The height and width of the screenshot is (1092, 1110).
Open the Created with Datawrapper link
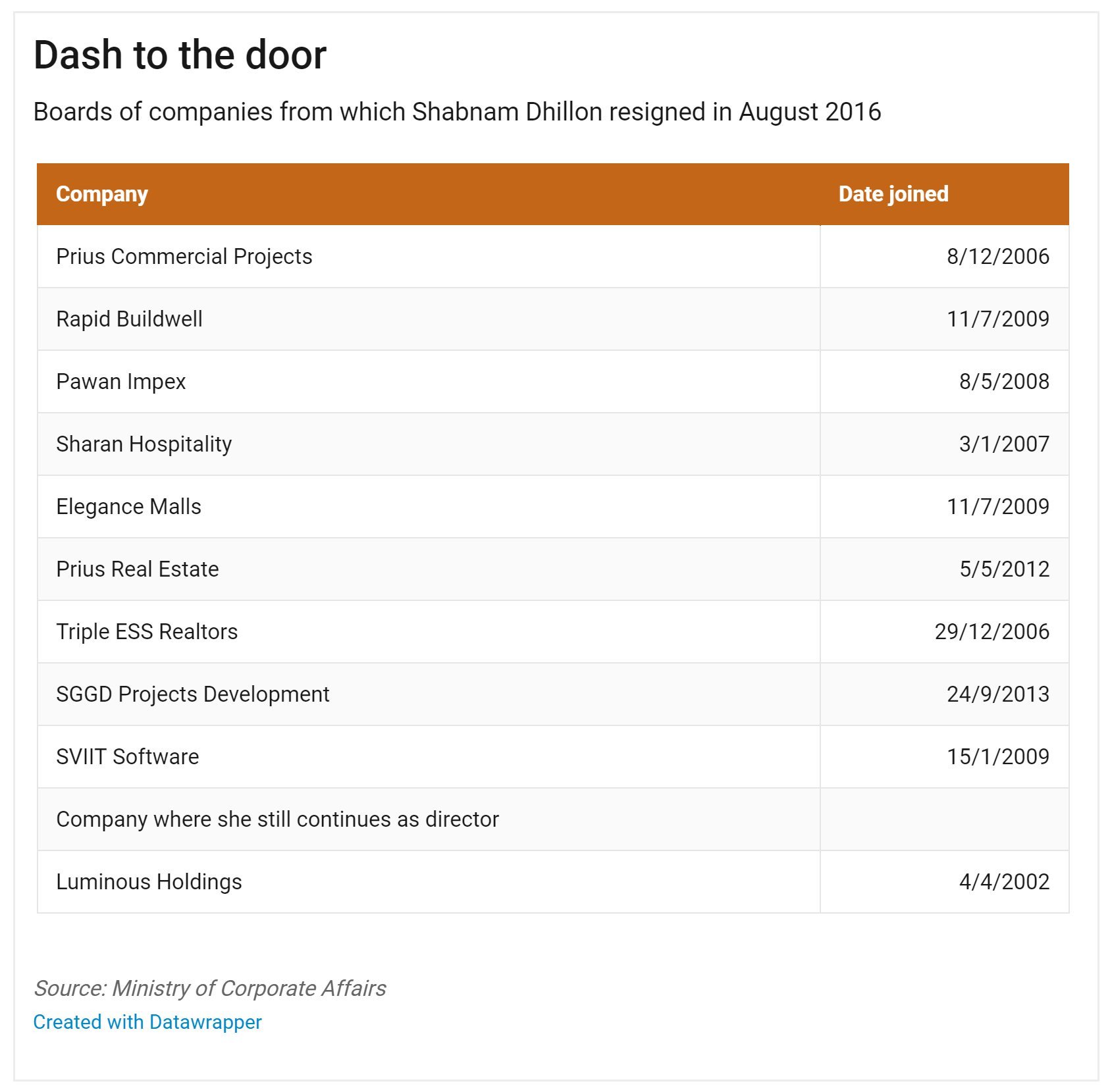147,1022
